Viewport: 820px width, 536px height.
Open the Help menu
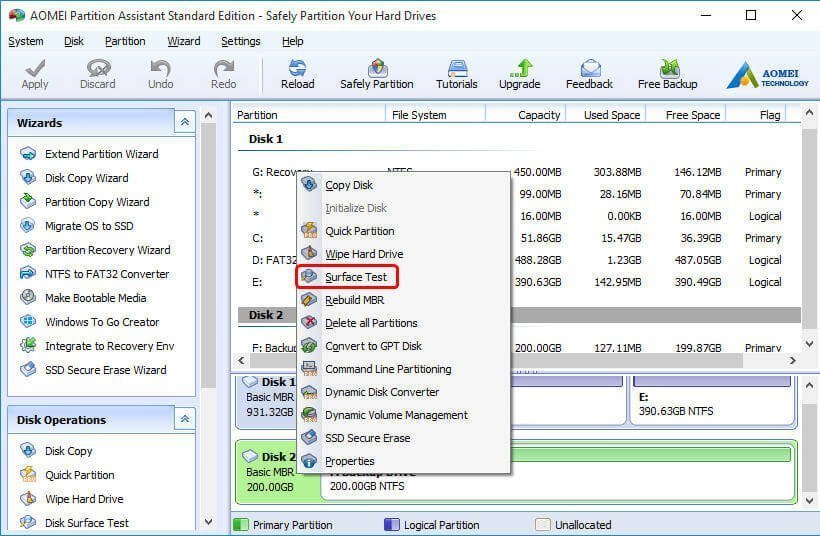coord(292,41)
